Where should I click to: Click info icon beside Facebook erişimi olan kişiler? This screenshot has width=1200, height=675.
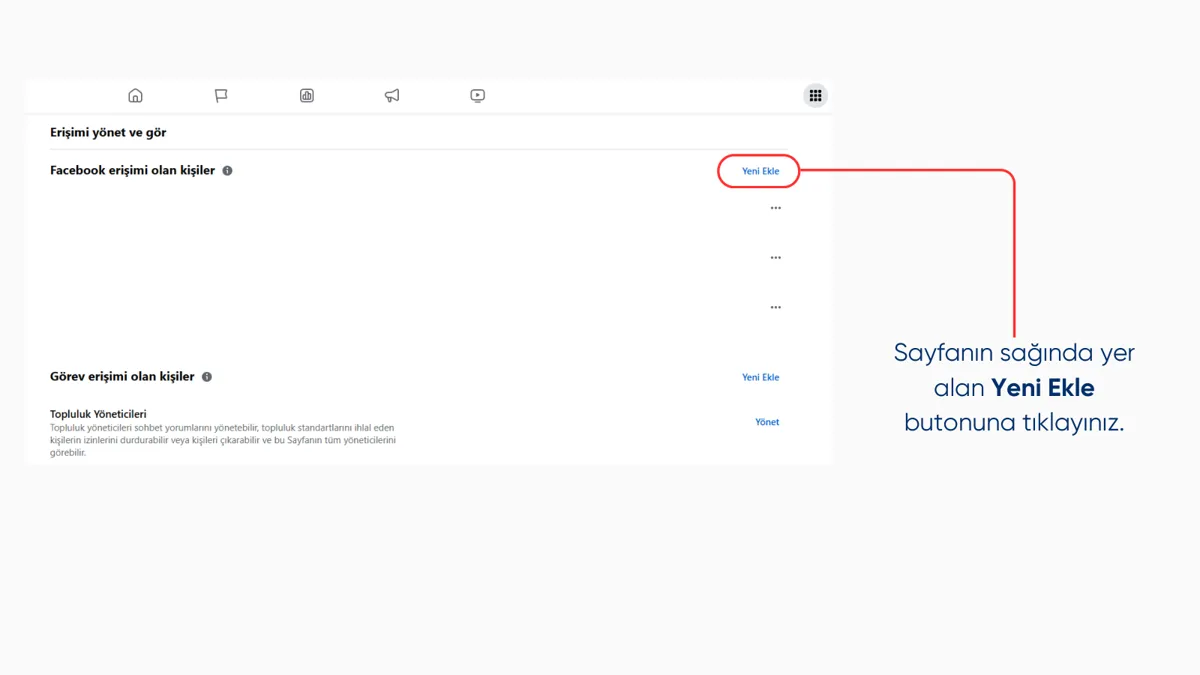pos(227,171)
